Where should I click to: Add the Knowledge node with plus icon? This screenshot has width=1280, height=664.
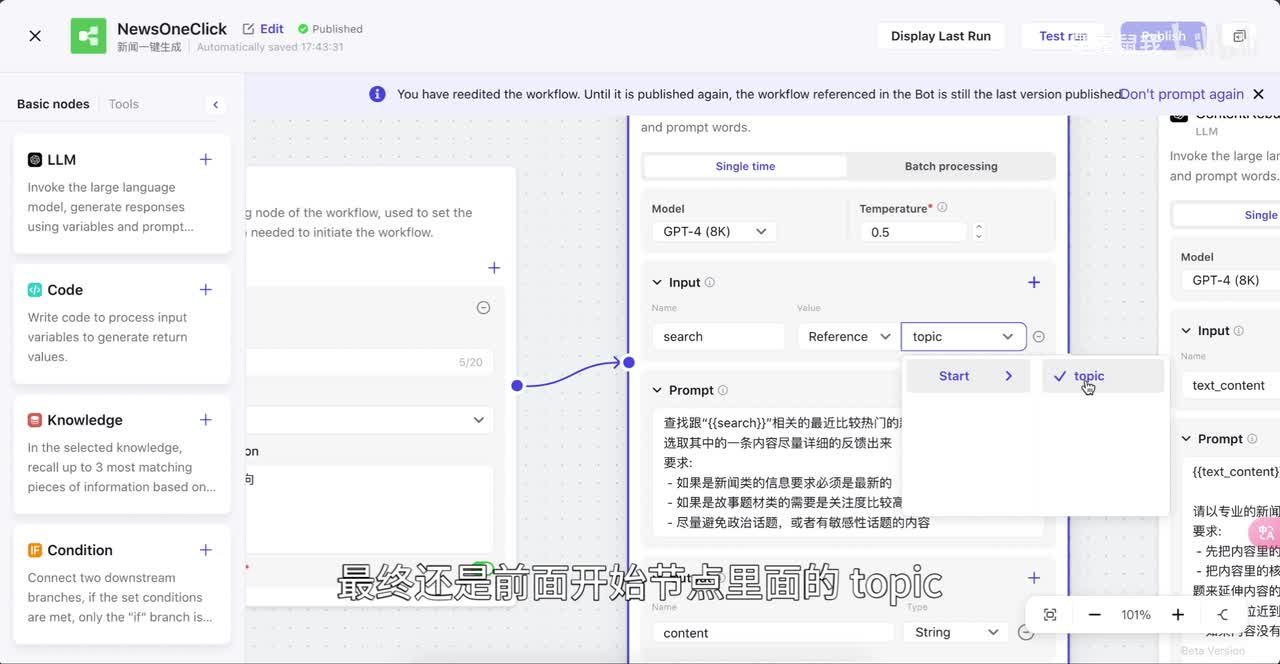pyautogui.click(x=205, y=420)
